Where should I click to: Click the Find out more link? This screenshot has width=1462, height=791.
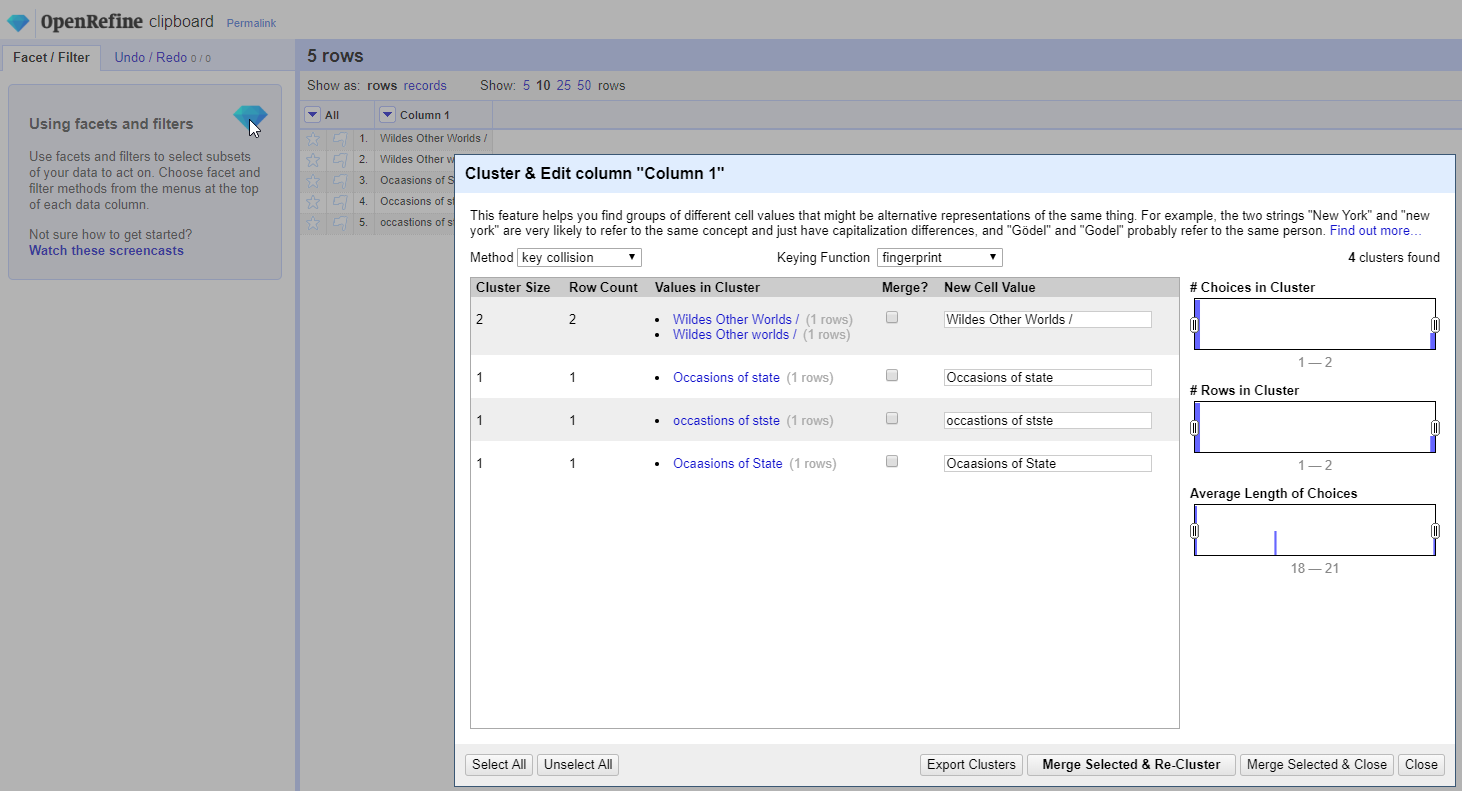click(1374, 231)
